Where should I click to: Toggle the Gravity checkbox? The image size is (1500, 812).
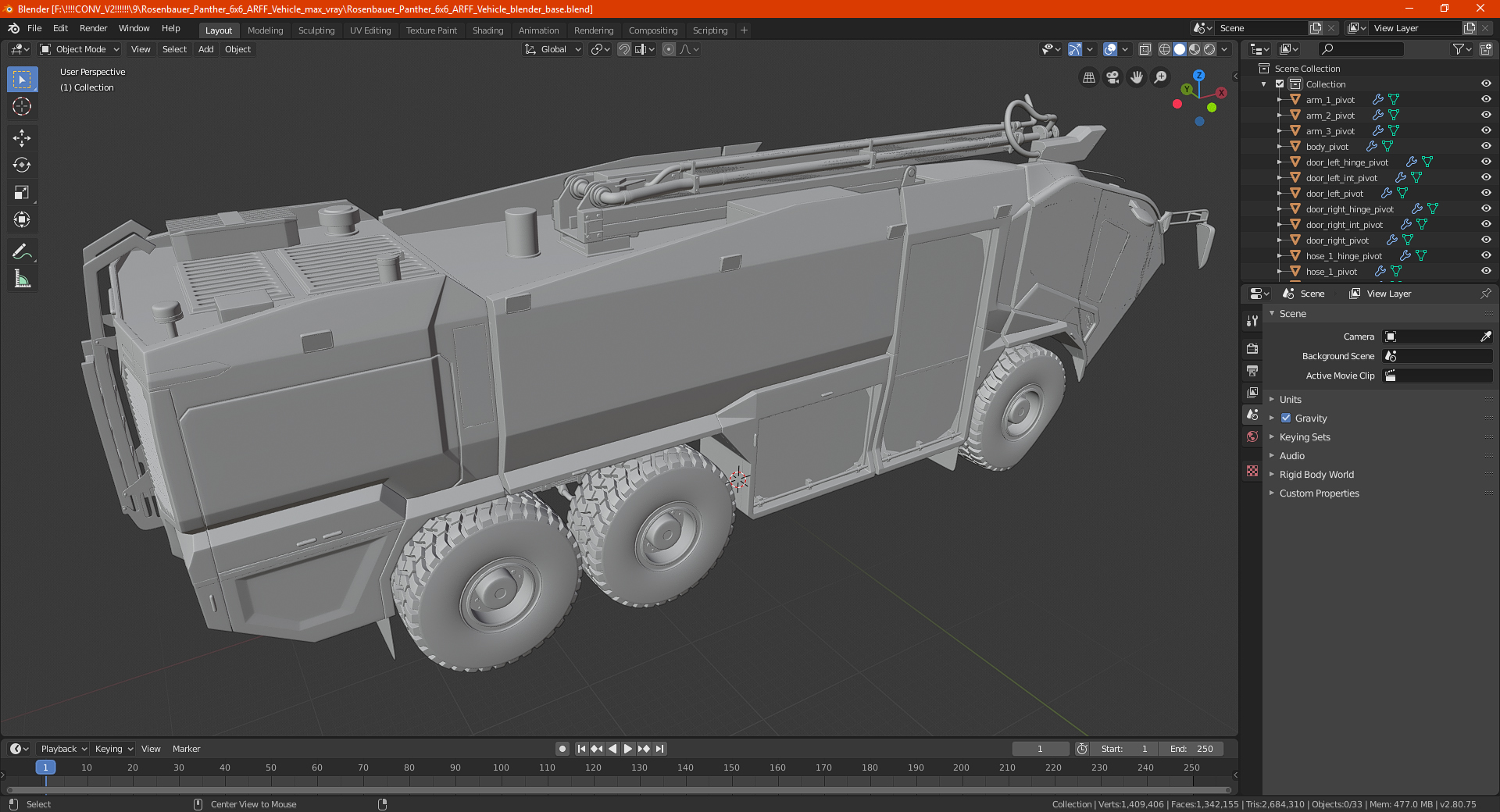tap(1286, 418)
